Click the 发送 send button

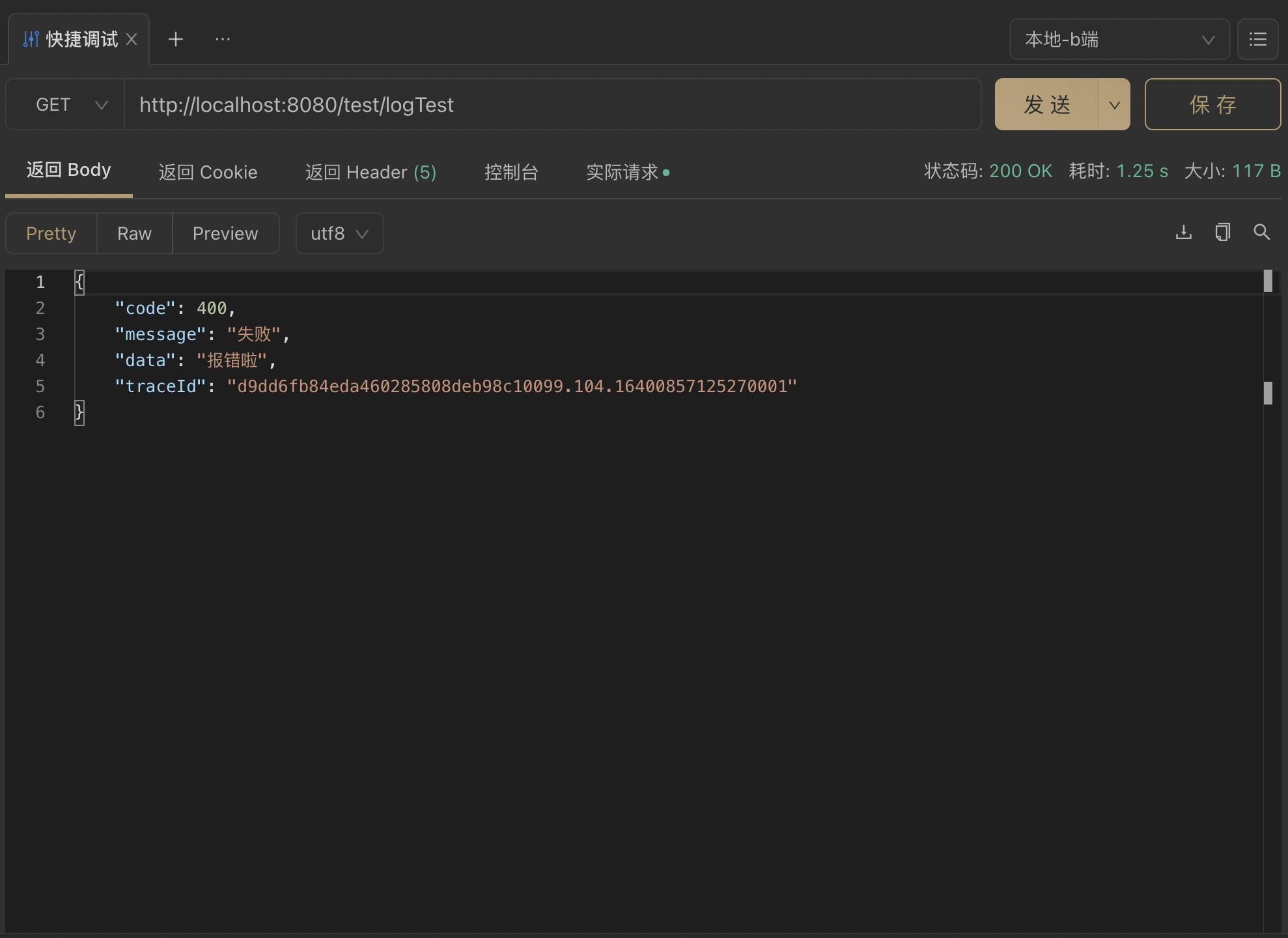coord(1045,104)
